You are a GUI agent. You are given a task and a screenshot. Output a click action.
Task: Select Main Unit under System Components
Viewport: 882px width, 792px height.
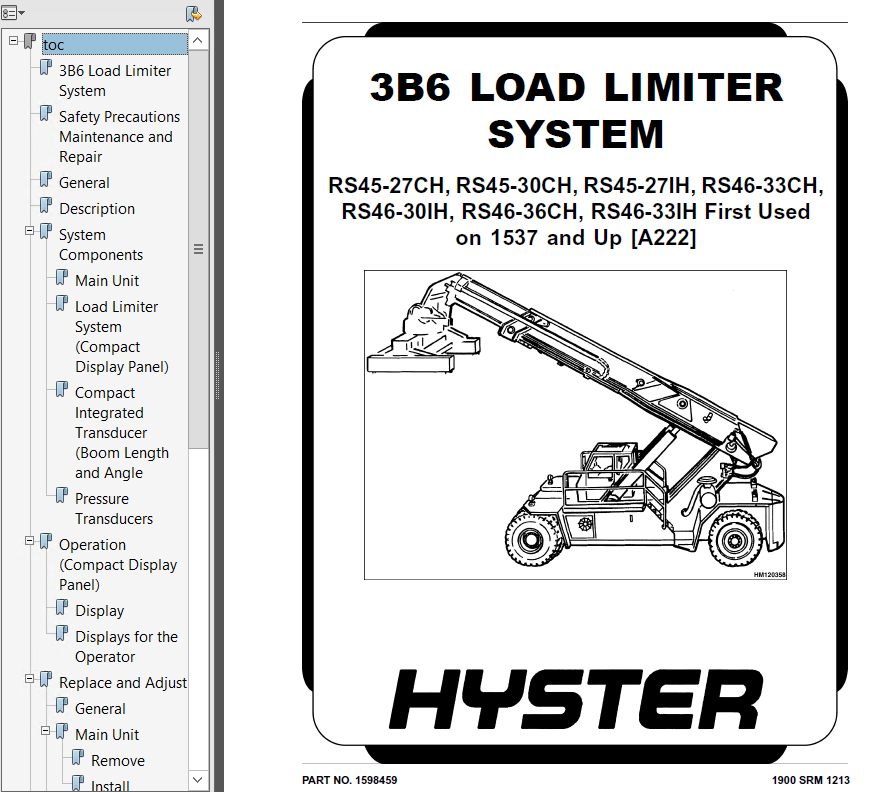tap(107, 281)
